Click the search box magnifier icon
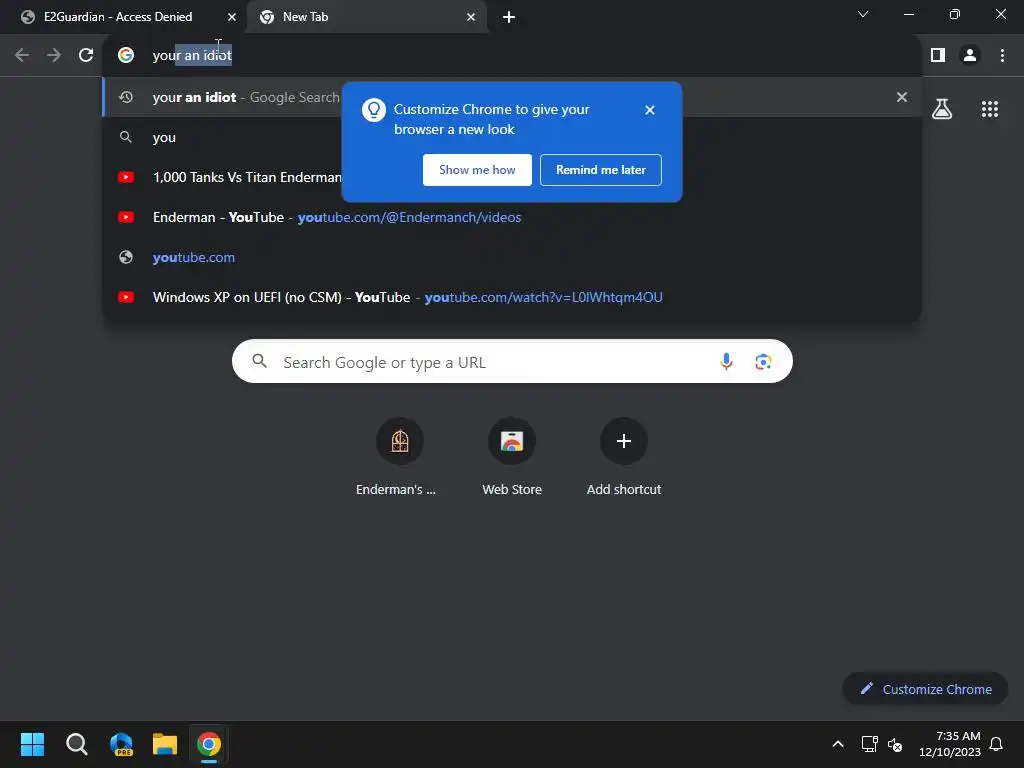The image size is (1024, 768). [x=259, y=360]
